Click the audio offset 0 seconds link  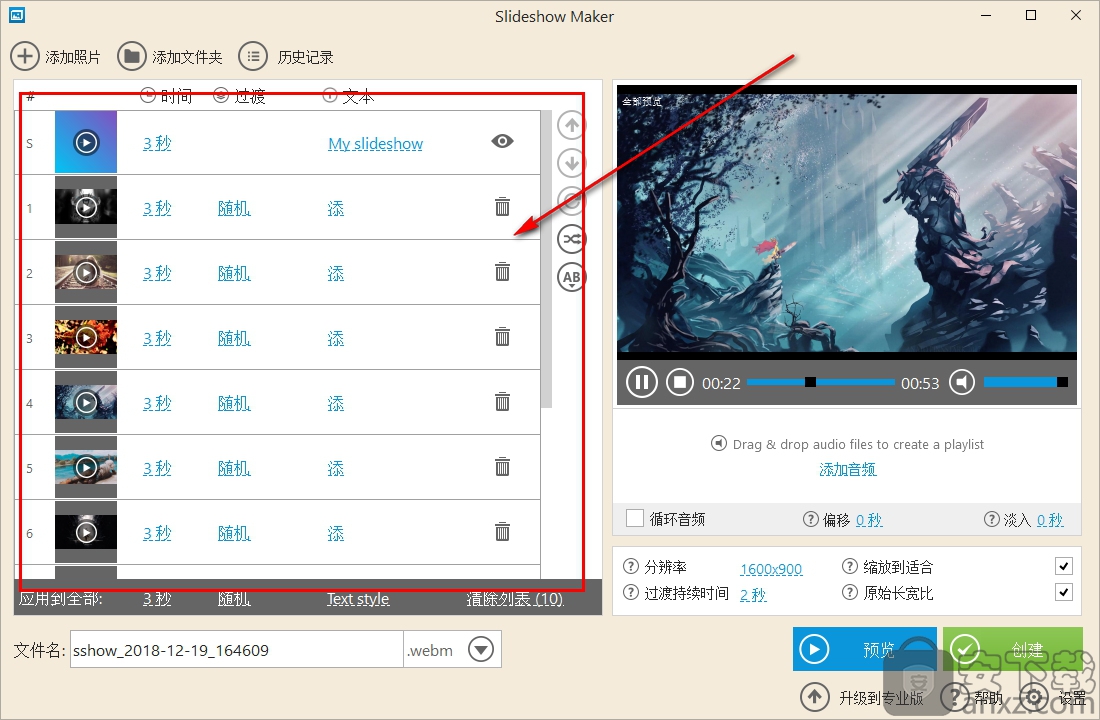(x=869, y=520)
